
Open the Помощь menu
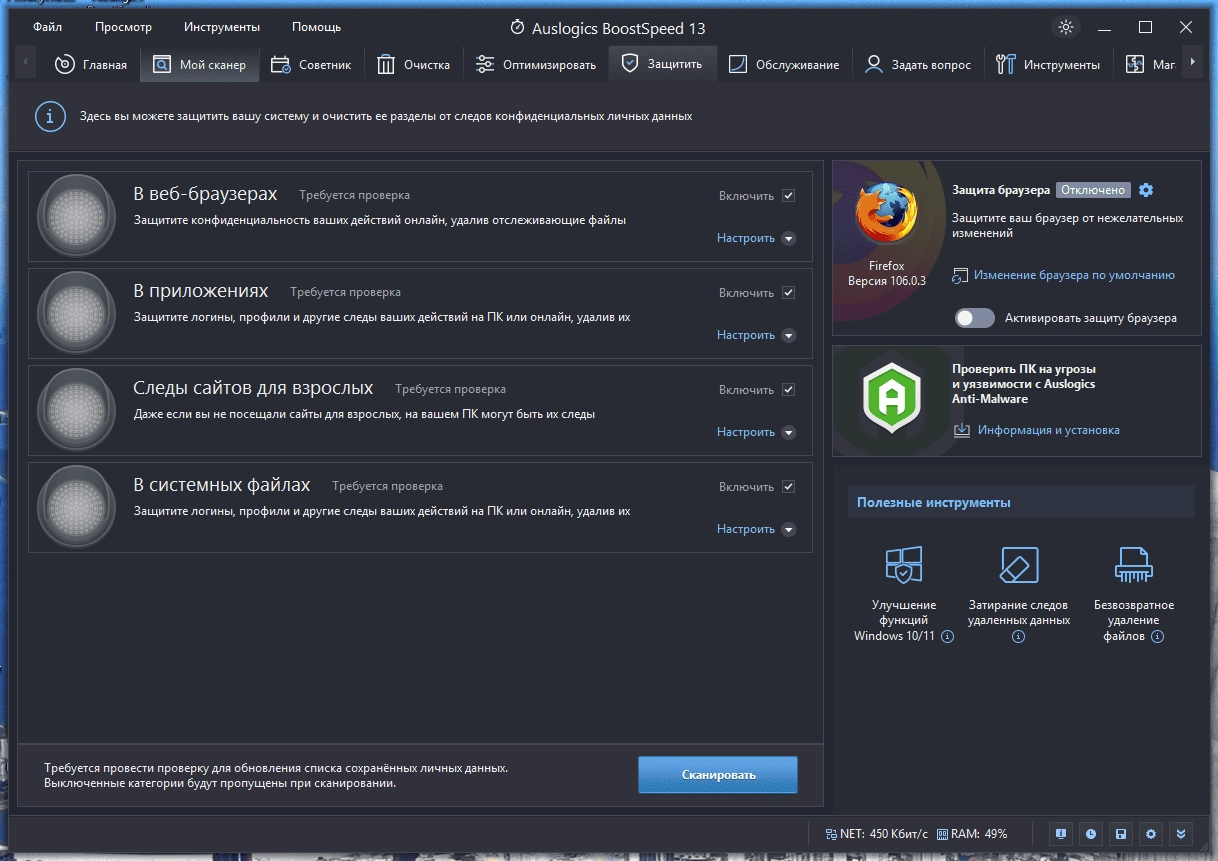pos(316,27)
